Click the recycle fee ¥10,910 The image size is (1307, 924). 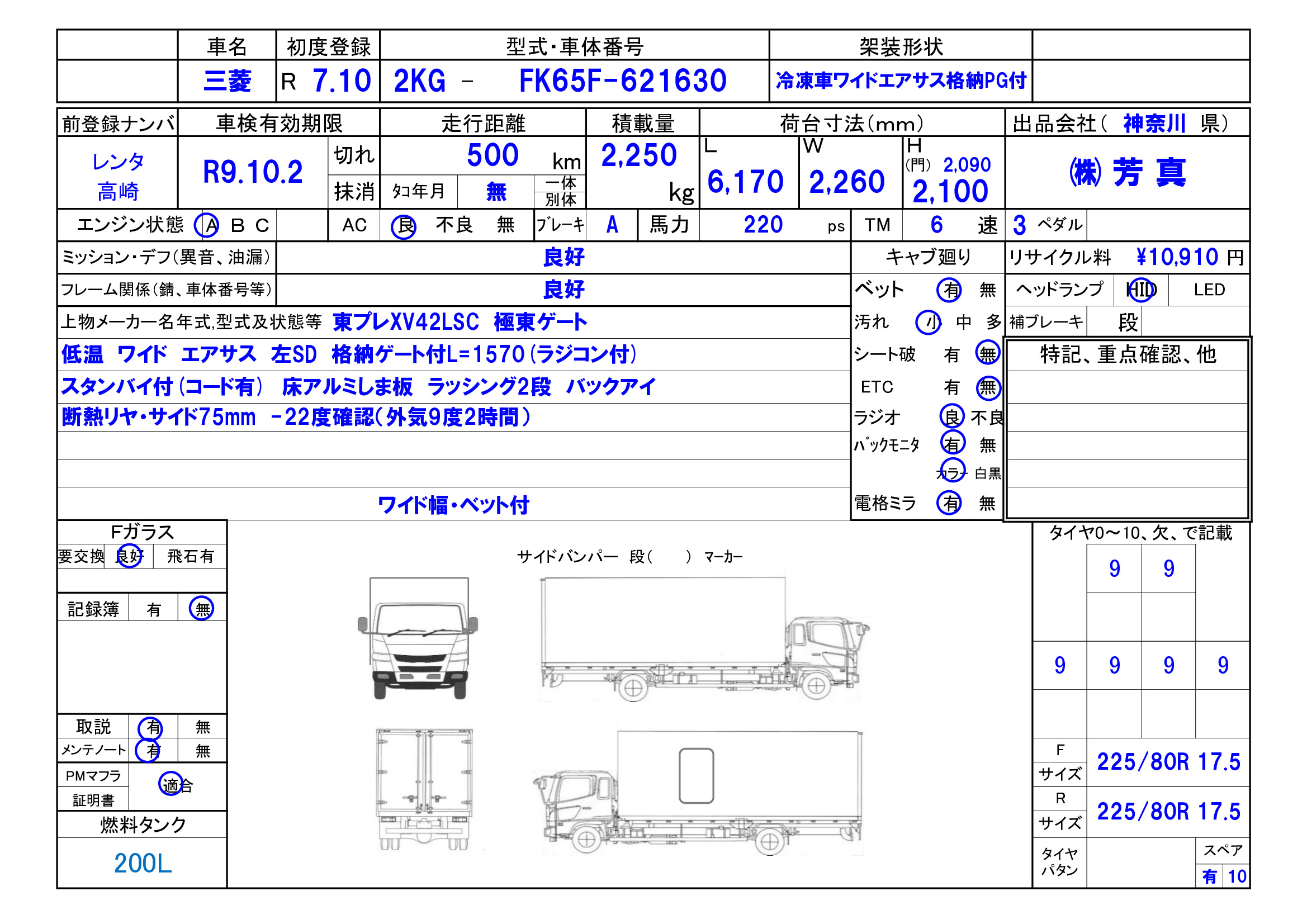1177,257
